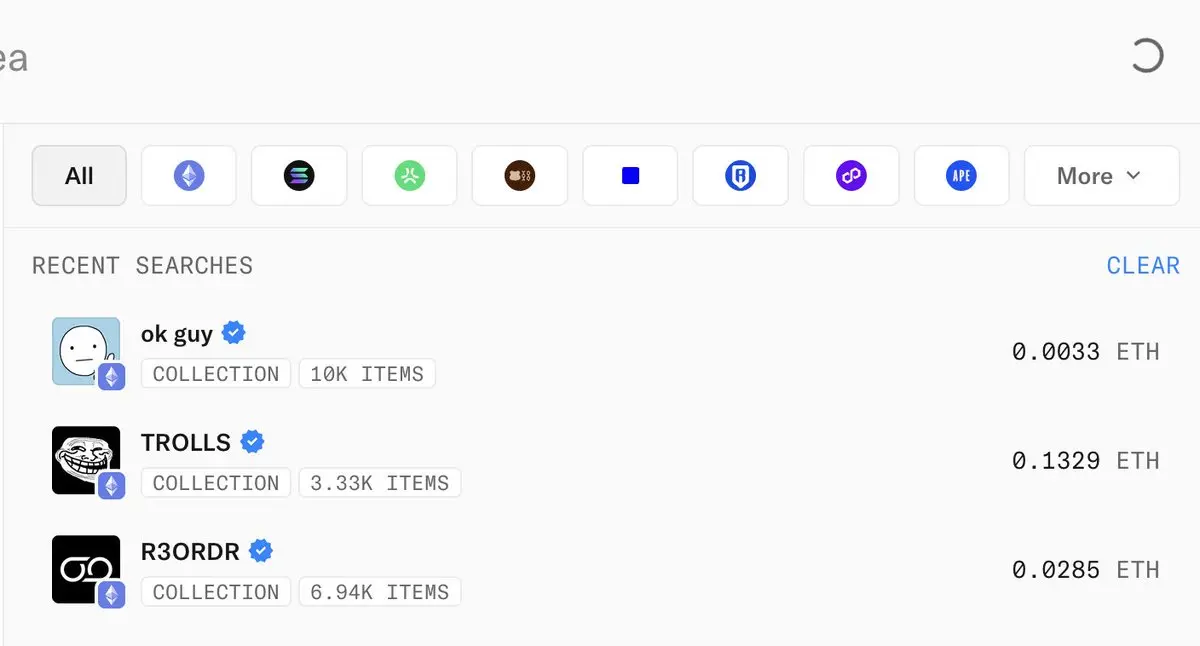The width and height of the screenshot is (1200, 646).
Task: Click the 0.0033 ETH floor price
Action: point(1086,352)
